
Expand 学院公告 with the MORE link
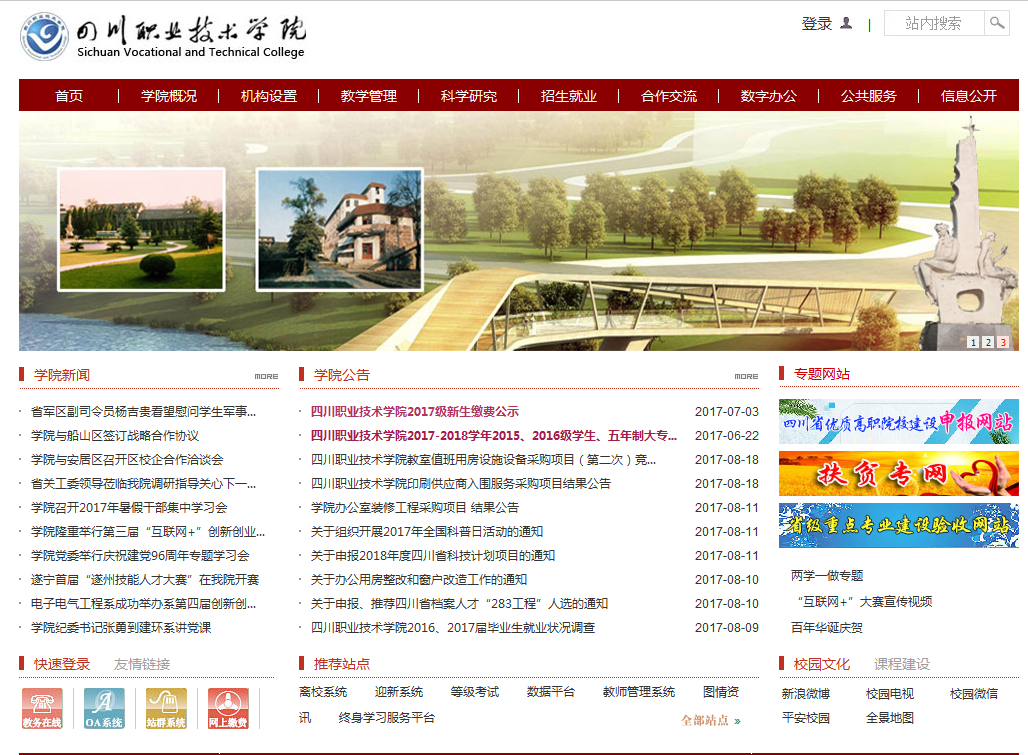click(746, 376)
